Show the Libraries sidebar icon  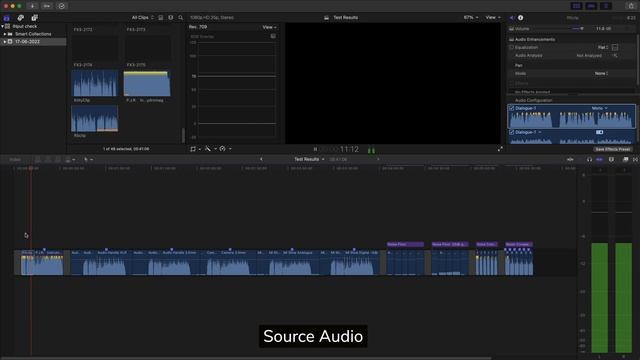pyautogui.click(x=7, y=18)
